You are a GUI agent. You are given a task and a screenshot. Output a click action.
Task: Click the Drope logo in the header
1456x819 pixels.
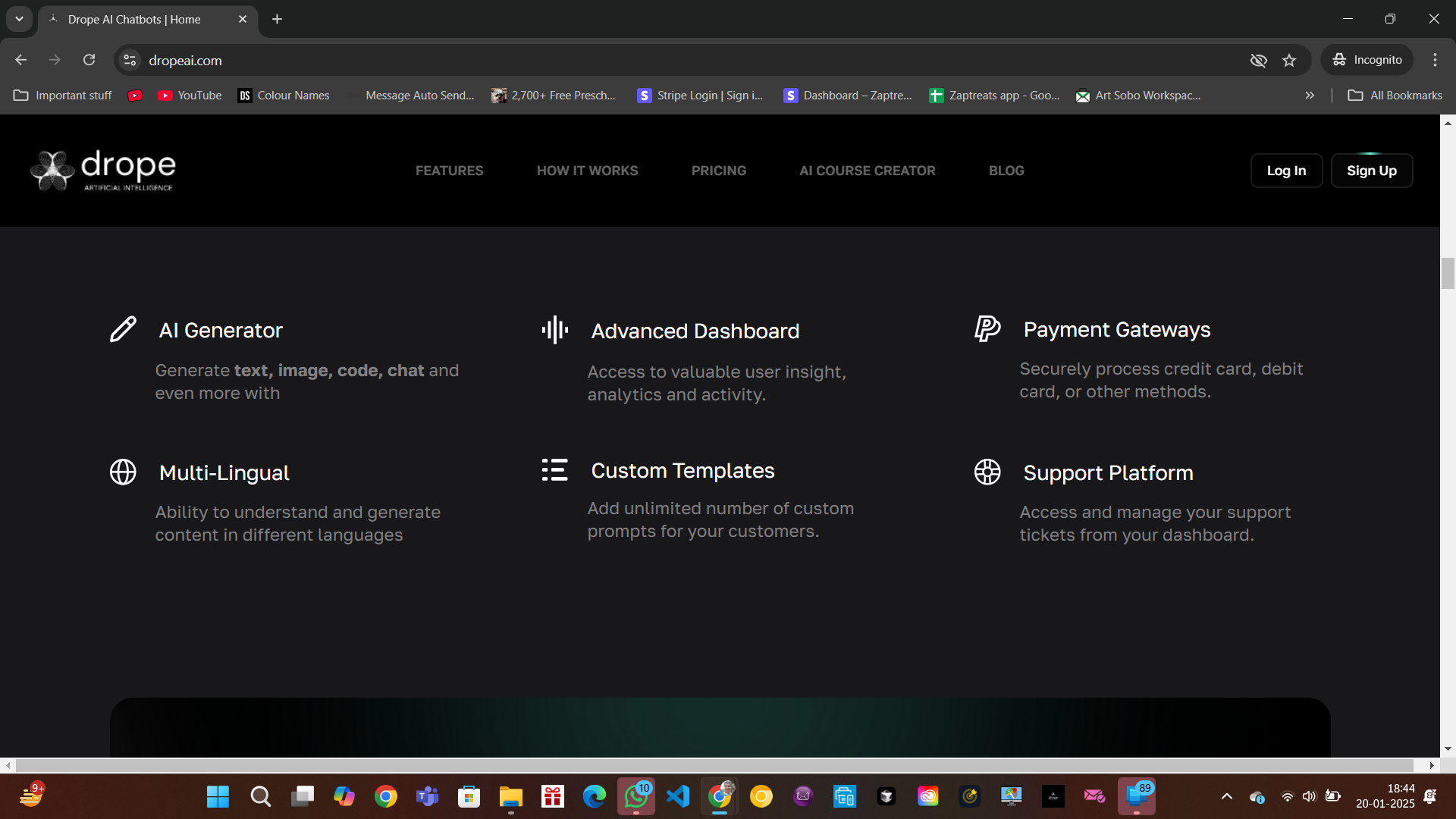tap(103, 170)
